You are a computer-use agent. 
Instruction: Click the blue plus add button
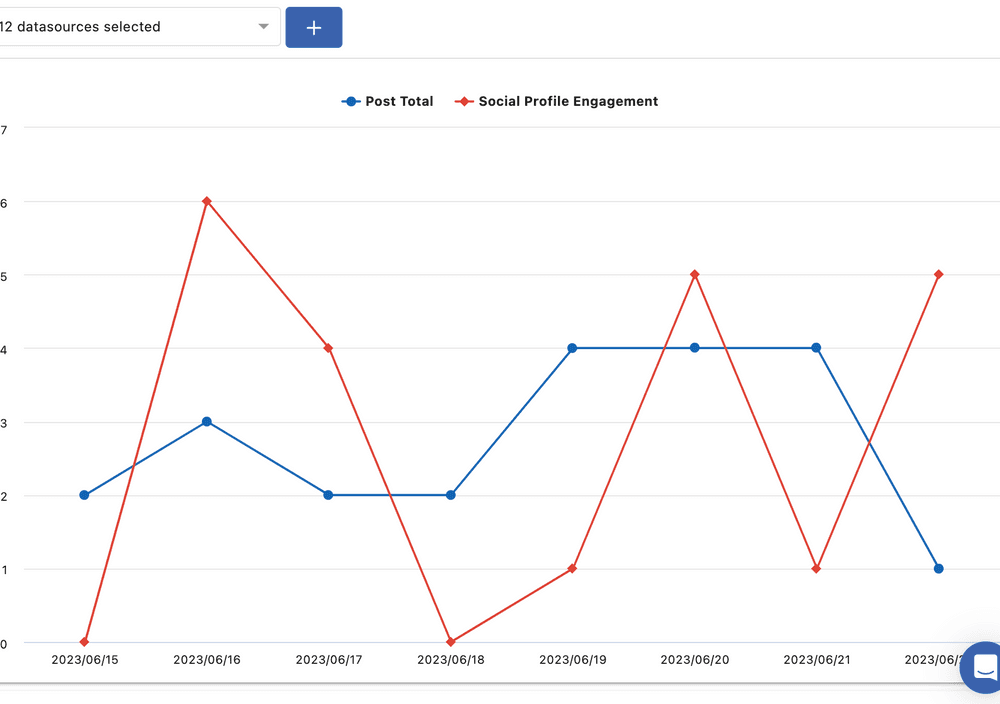tap(314, 27)
